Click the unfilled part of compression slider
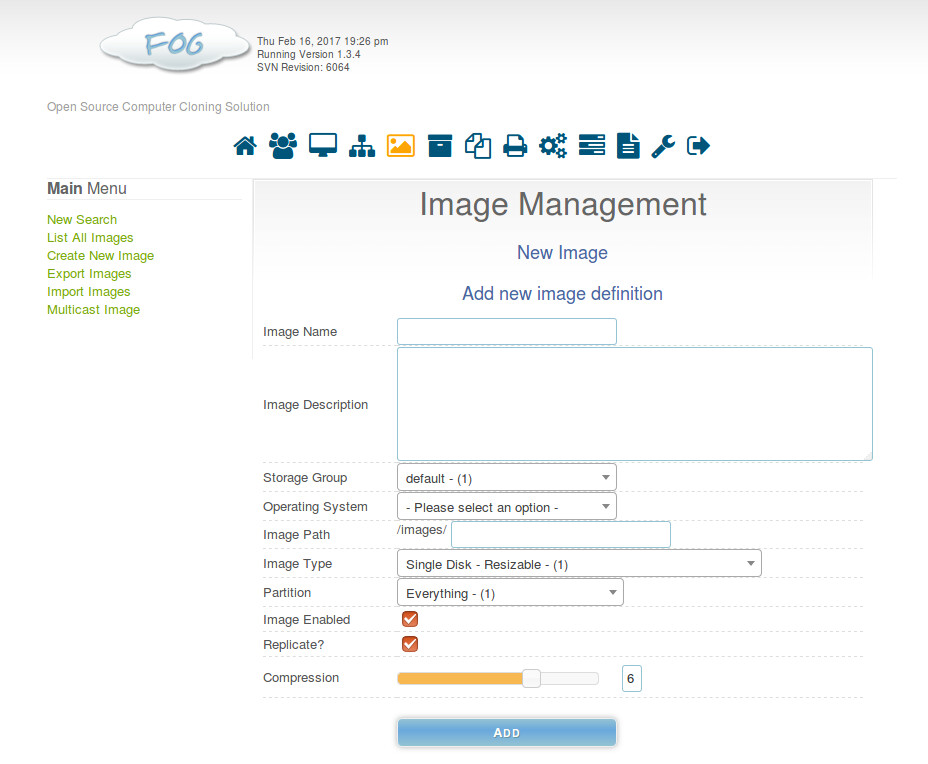Viewport: 928px width, 764px height. pyautogui.click(x=569, y=678)
